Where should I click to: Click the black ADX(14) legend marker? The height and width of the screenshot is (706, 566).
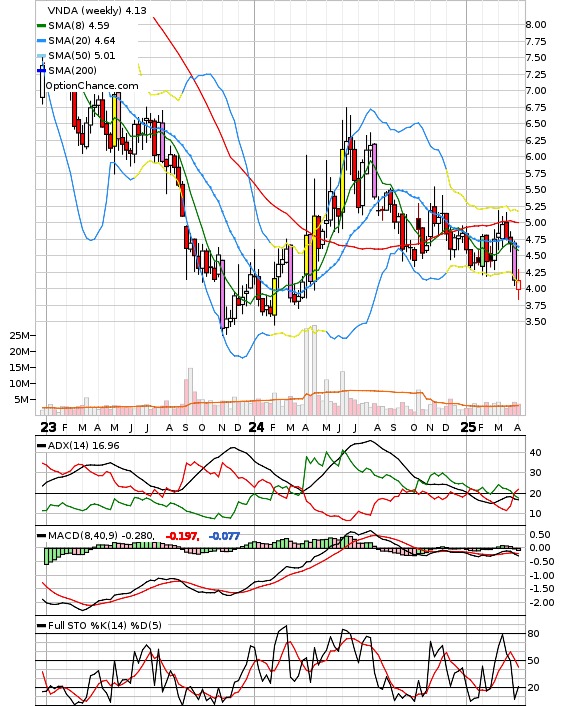click(x=41, y=445)
